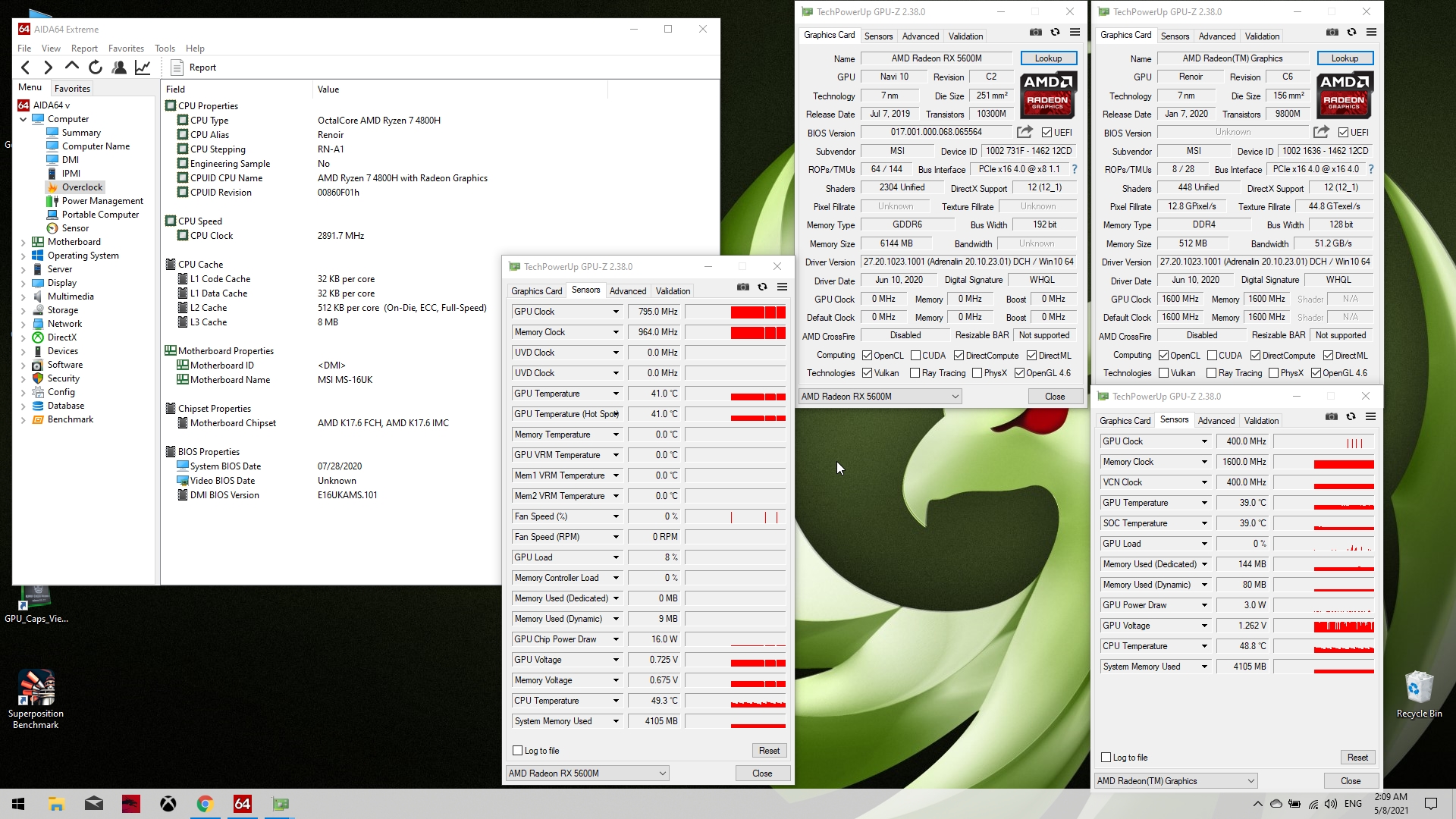The width and height of the screenshot is (1456, 819).
Task: Select Power Management item in Computer tree
Action: coord(102,201)
